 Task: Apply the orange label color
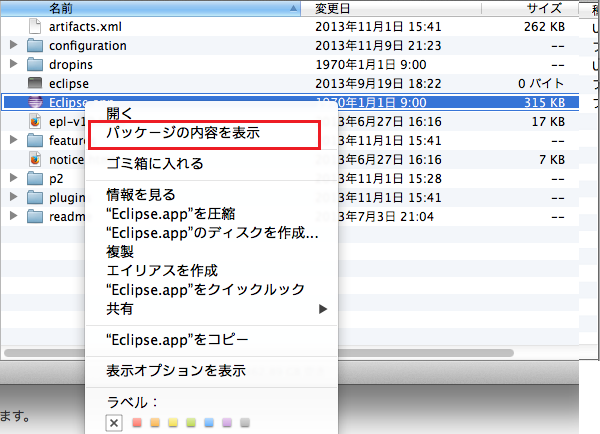tap(155, 423)
